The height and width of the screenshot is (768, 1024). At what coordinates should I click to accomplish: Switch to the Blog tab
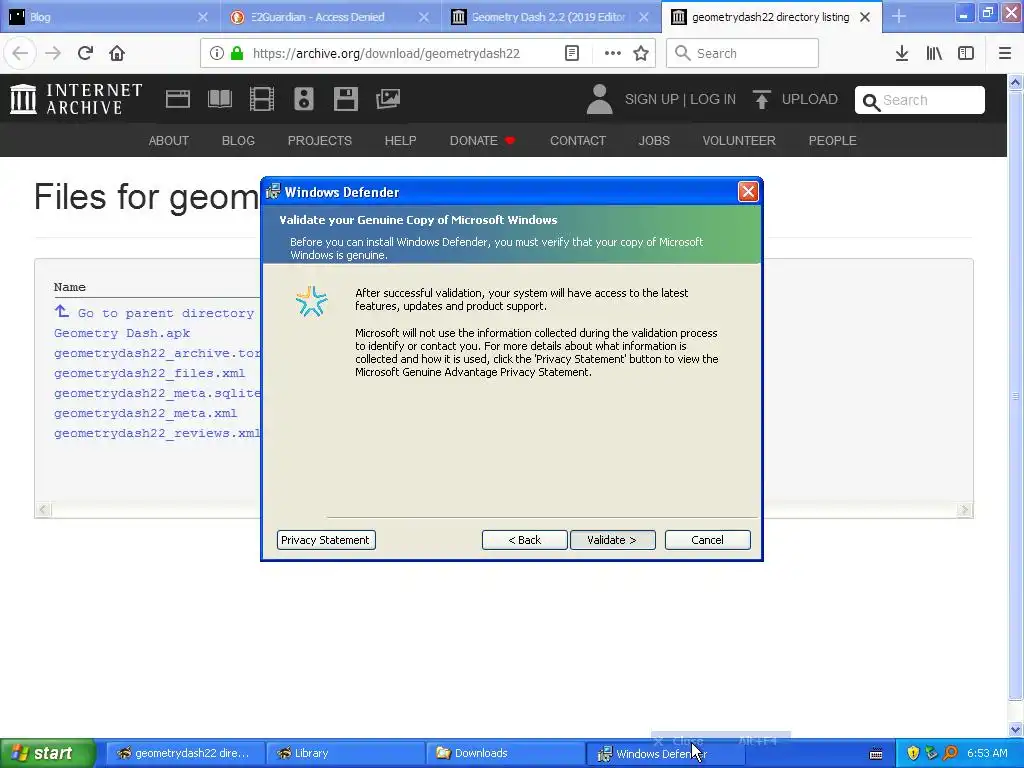click(x=108, y=17)
